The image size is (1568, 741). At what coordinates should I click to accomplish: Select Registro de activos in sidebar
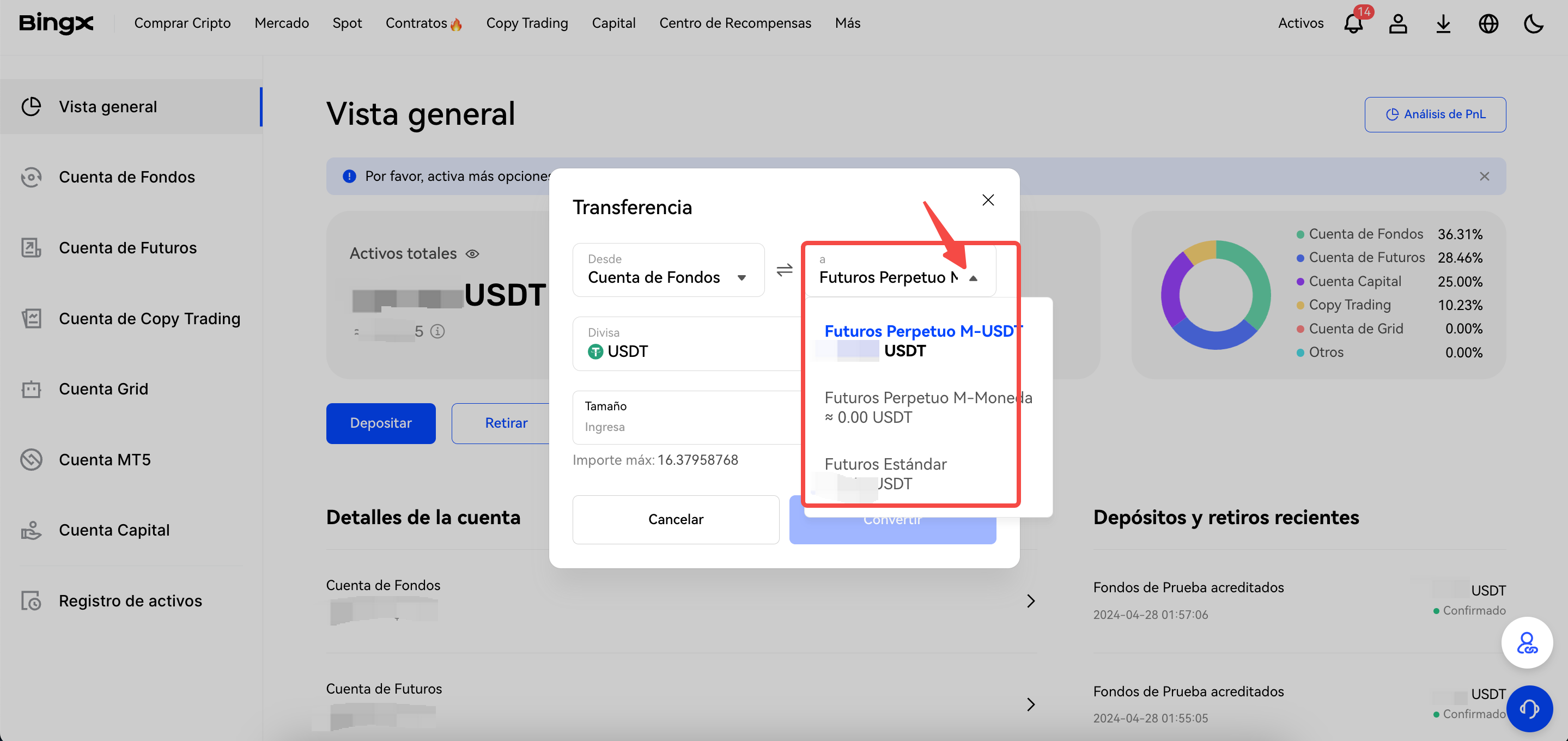click(131, 601)
